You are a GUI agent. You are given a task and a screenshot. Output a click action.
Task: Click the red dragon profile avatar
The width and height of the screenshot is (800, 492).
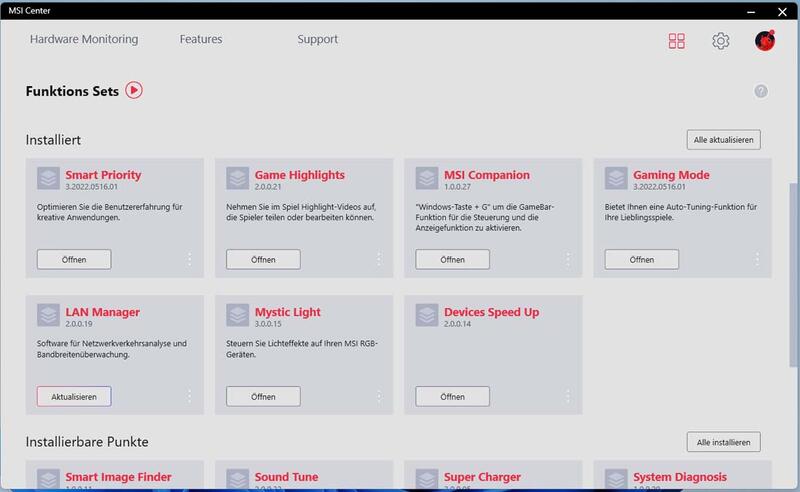[x=765, y=40]
